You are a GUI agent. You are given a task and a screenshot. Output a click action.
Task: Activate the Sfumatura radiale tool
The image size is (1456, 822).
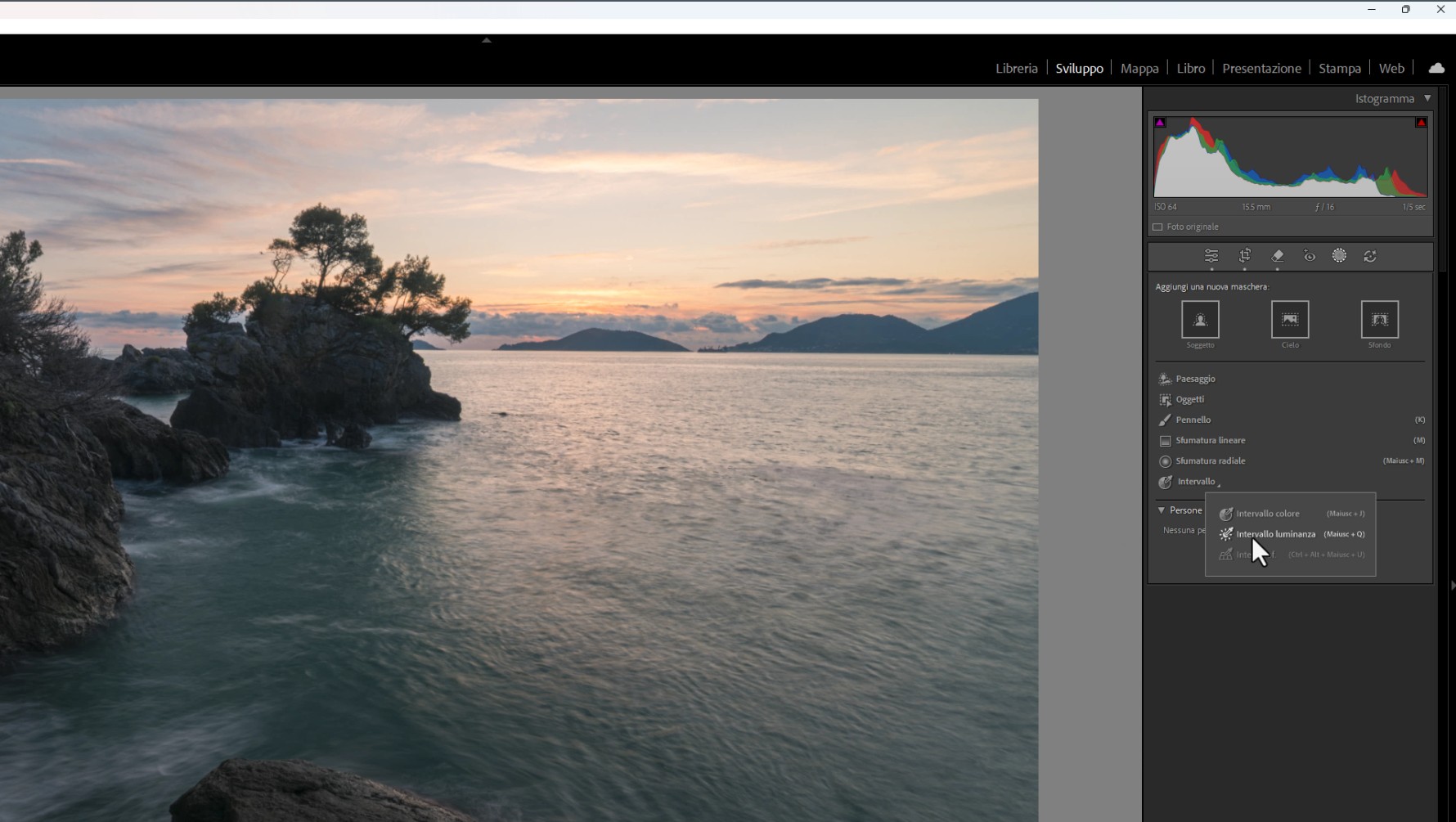pyautogui.click(x=1209, y=460)
